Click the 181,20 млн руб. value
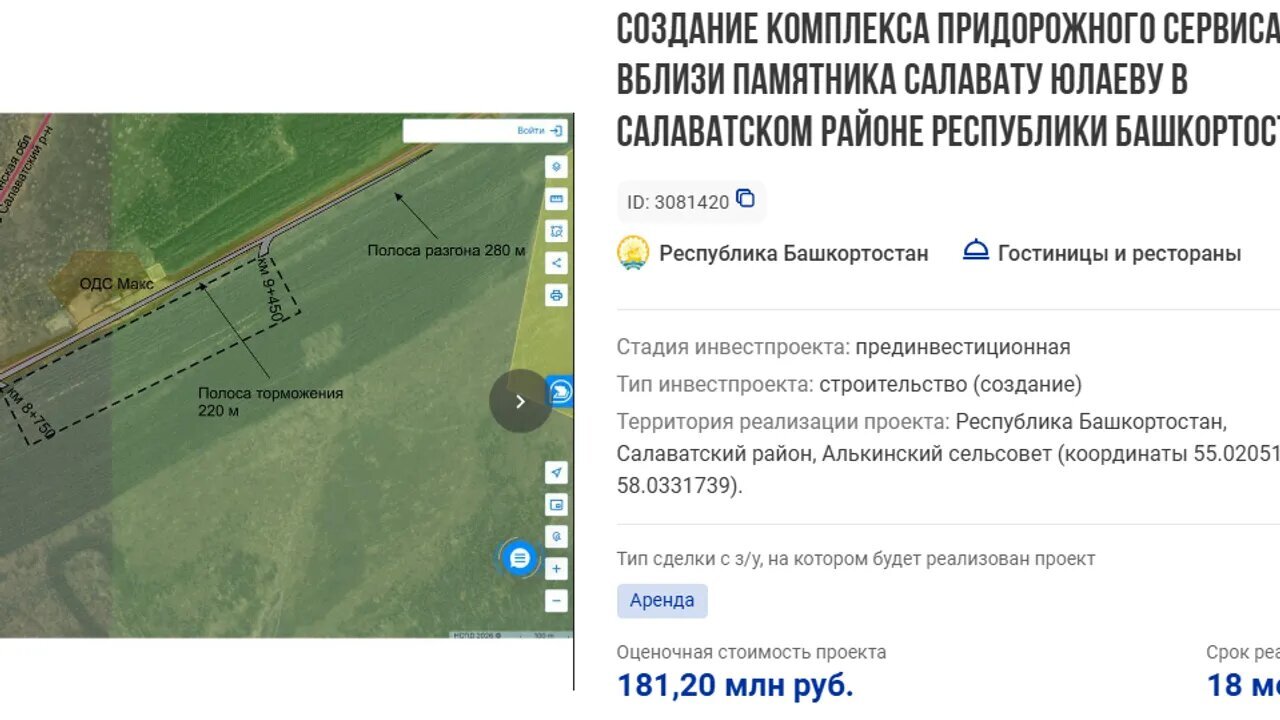Image resolution: width=1280 pixels, height=720 pixels. click(x=735, y=686)
